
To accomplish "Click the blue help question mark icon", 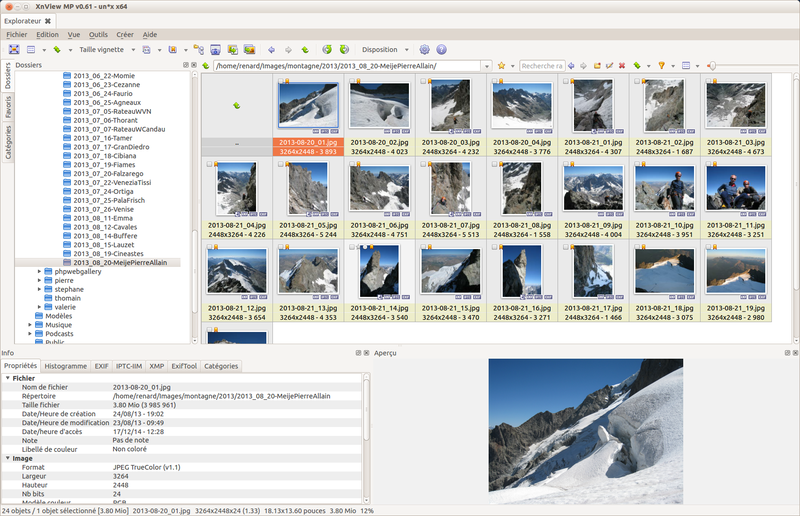I will [441, 49].
